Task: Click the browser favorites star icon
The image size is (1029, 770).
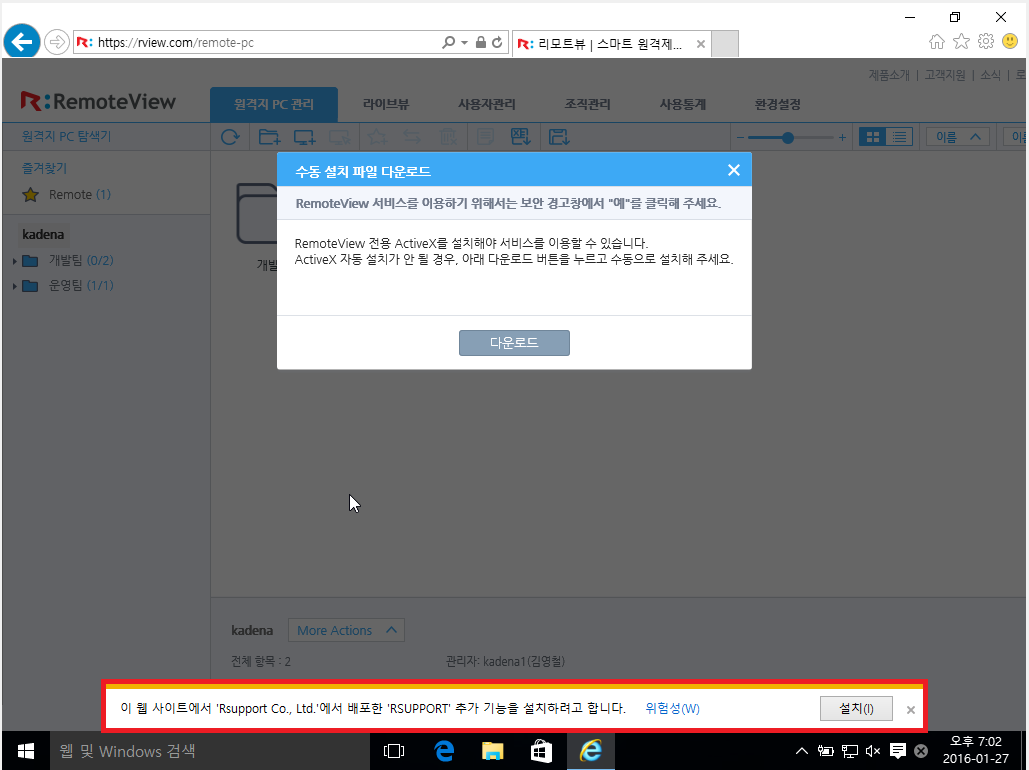Action: click(x=961, y=42)
